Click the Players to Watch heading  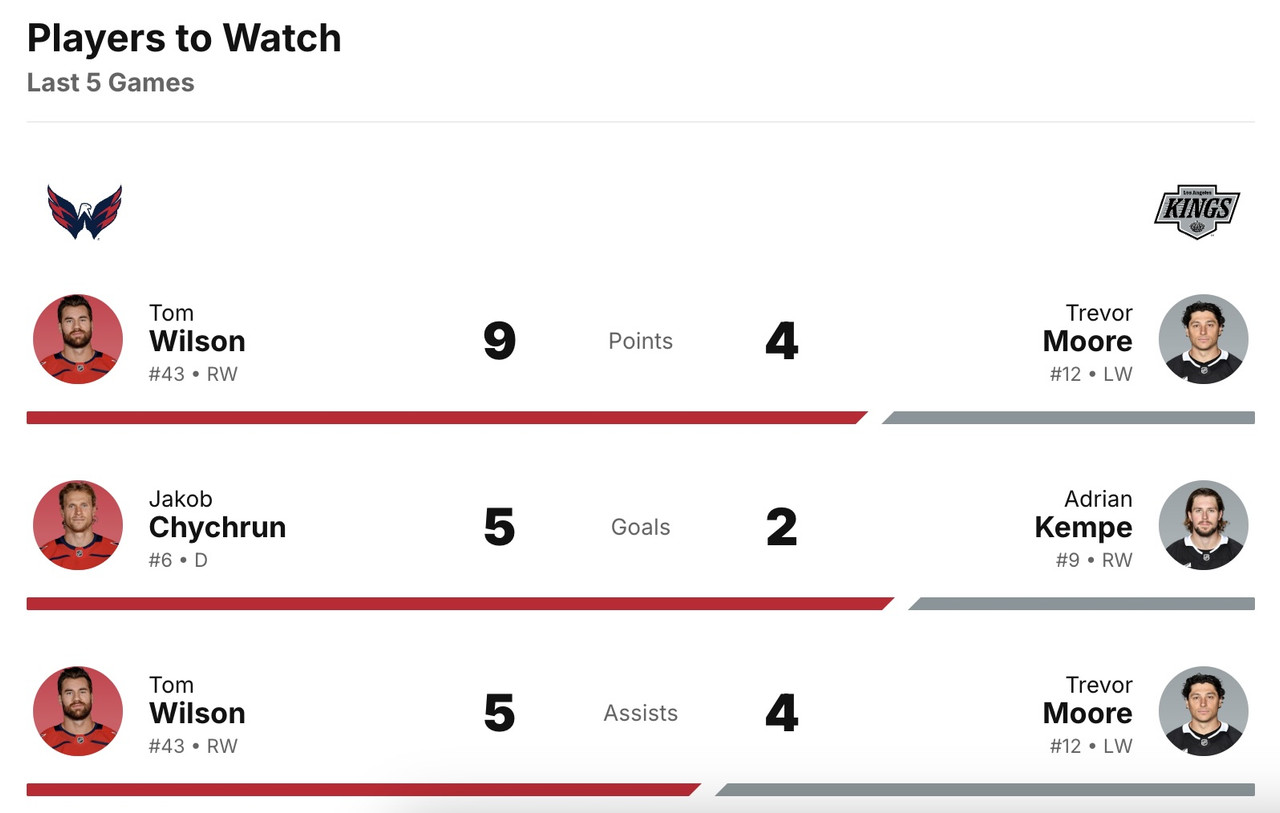184,39
